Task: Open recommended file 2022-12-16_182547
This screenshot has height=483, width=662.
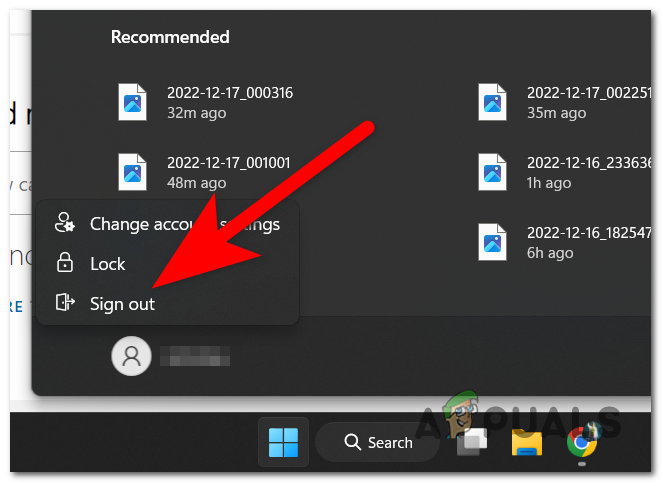Action: (x=564, y=243)
